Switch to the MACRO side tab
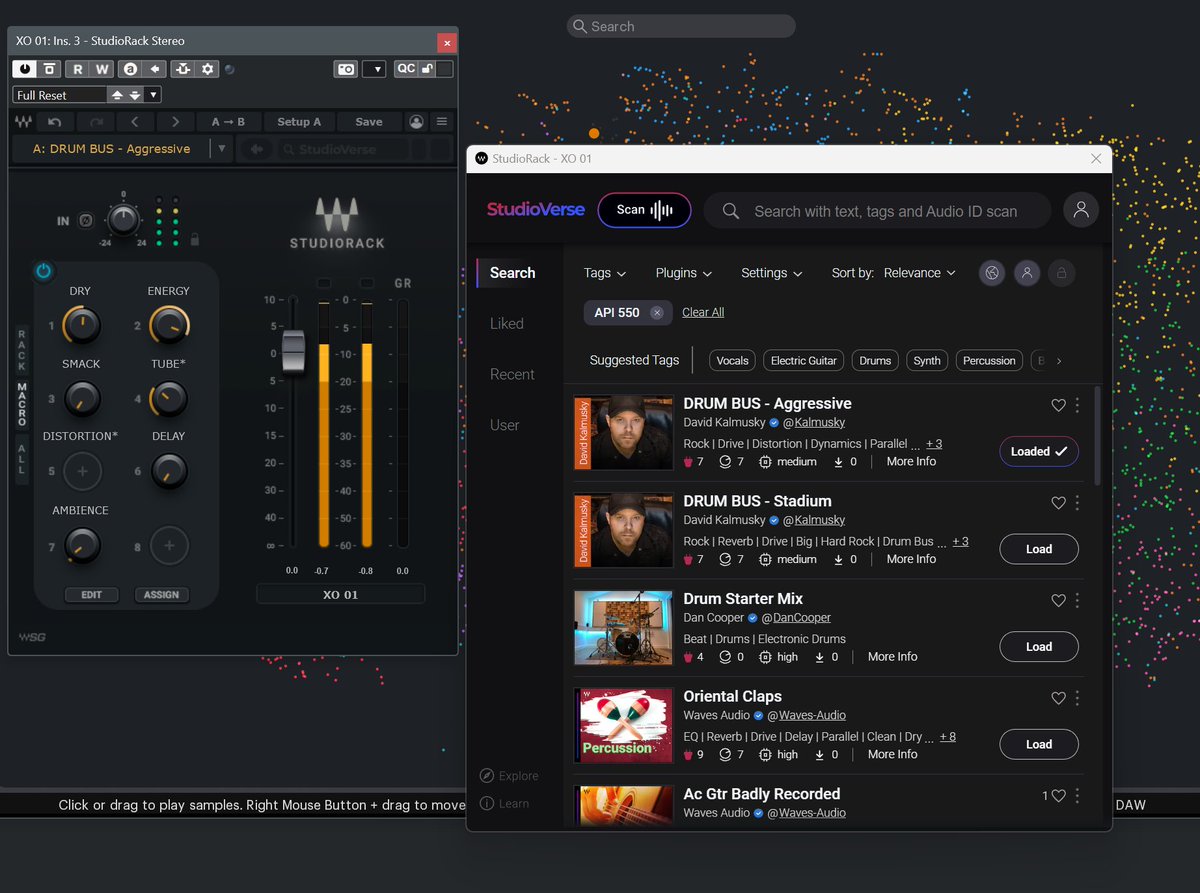 [x=22, y=405]
